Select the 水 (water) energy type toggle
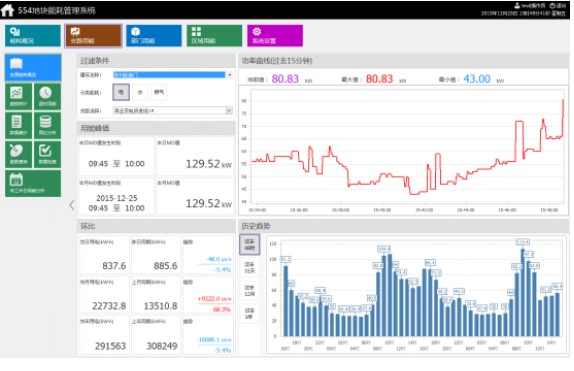Screen dimensions: 574x371 [x=140, y=92]
